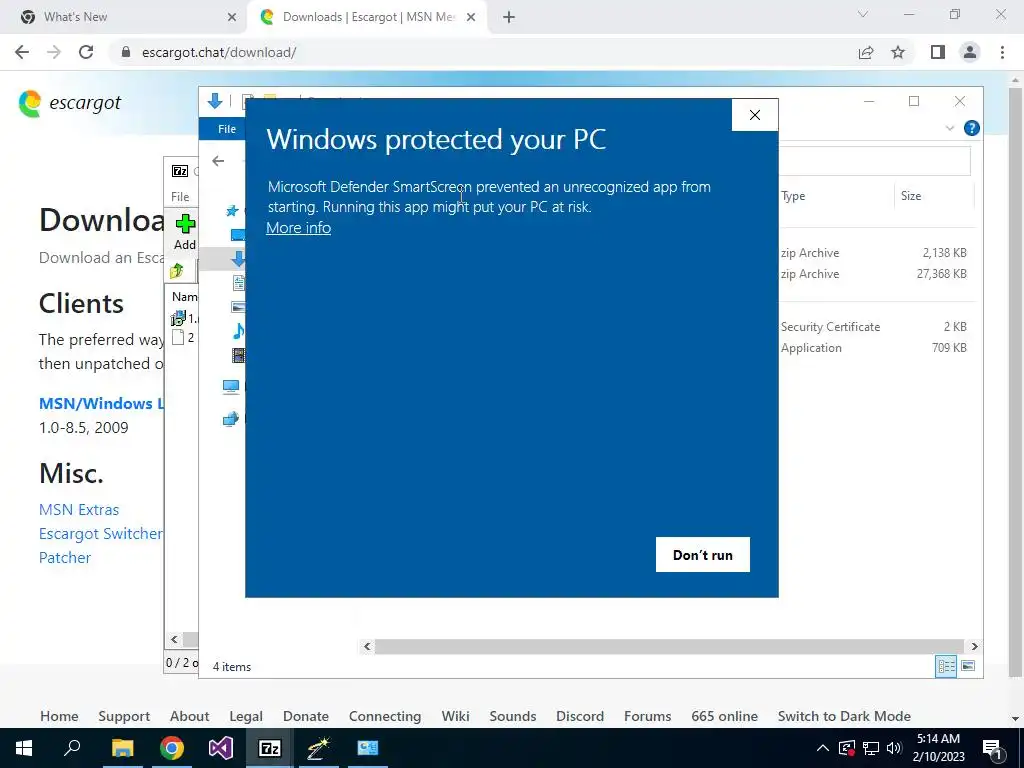The image size is (1024, 768).
Task: Select the Quick access star icon in Explorer sidebar
Action: pyautogui.click(x=232, y=210)
